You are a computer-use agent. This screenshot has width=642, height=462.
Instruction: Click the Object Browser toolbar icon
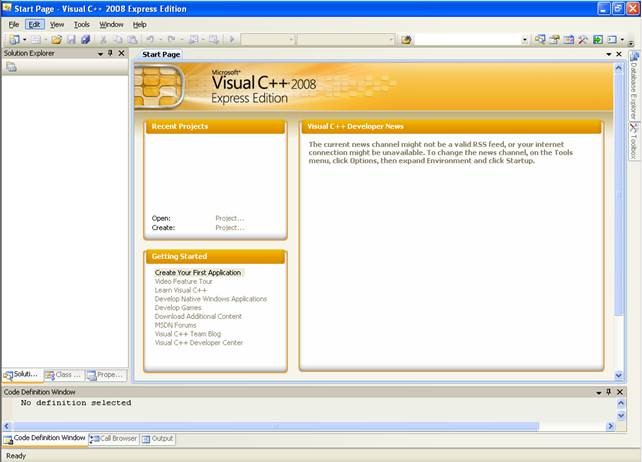(569, 40)
